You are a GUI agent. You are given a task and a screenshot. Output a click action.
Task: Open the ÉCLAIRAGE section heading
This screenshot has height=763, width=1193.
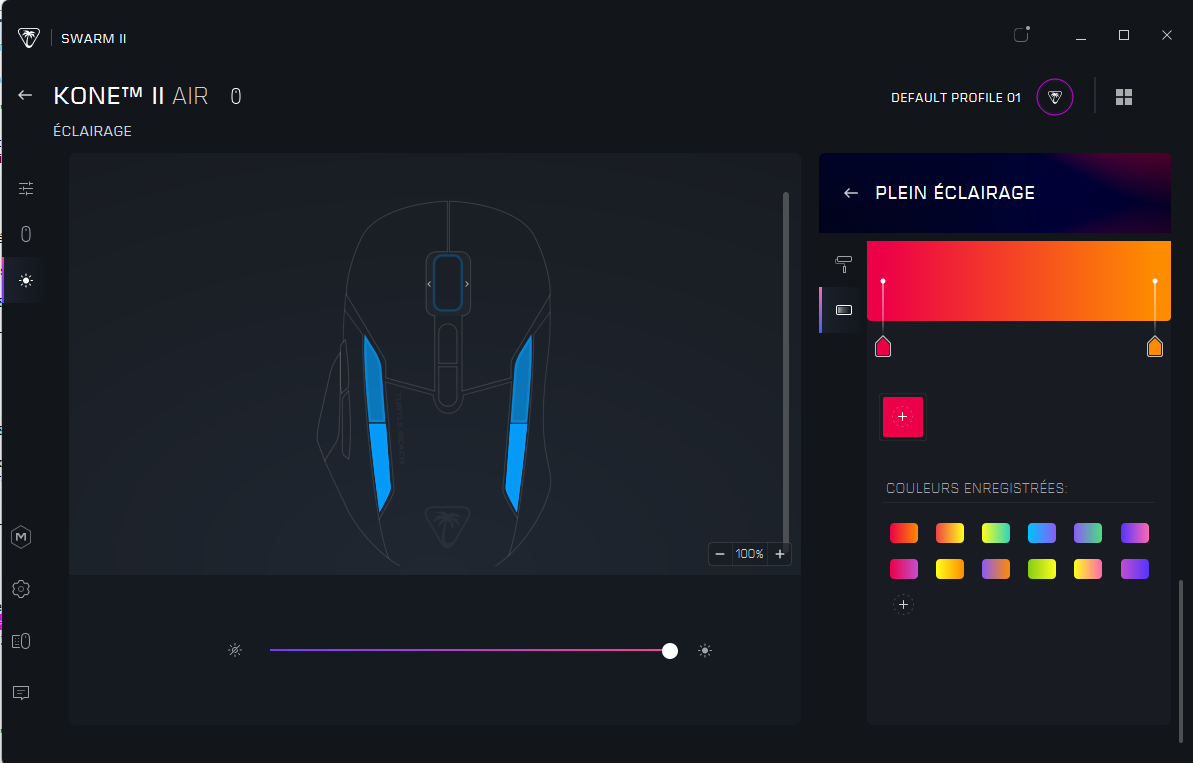click(92, 130)
